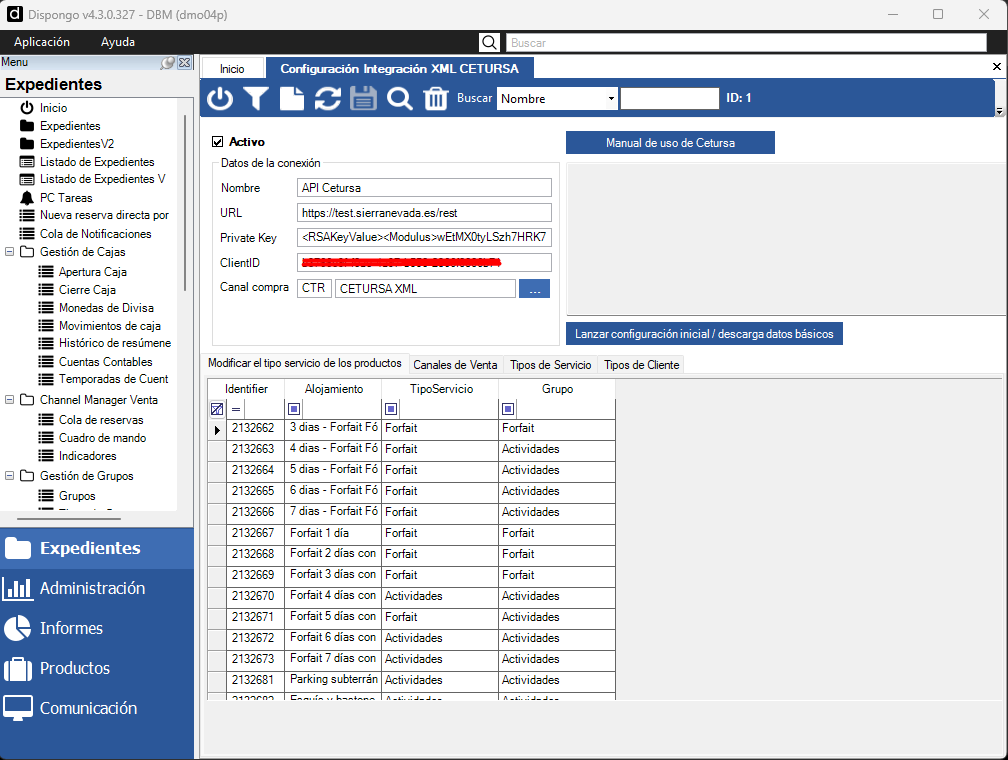The width and height of the screenshot is (1008, 760).
Task: Expand toolbar overflow arrow at right edge
Action: (x=999, y=111)
